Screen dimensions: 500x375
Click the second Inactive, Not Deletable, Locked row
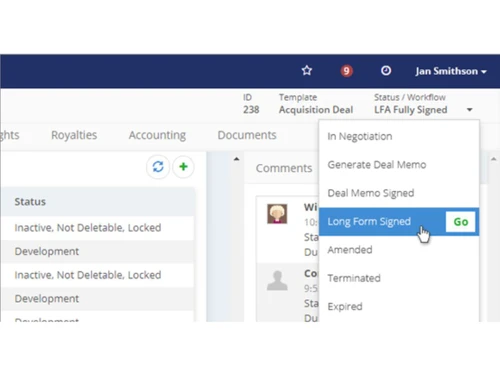coord(98,275)
